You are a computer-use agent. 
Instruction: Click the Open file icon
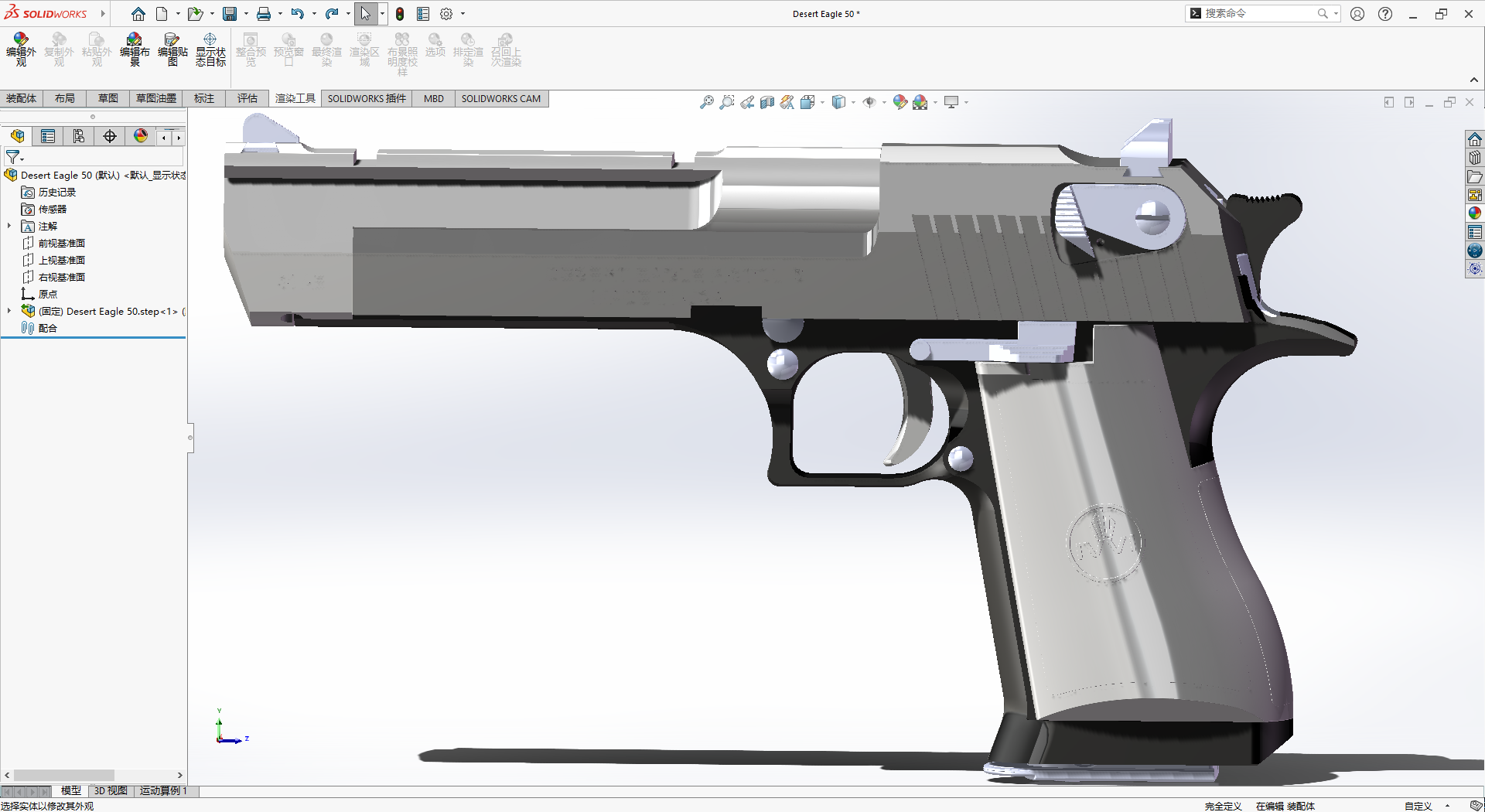coord(195,14)
